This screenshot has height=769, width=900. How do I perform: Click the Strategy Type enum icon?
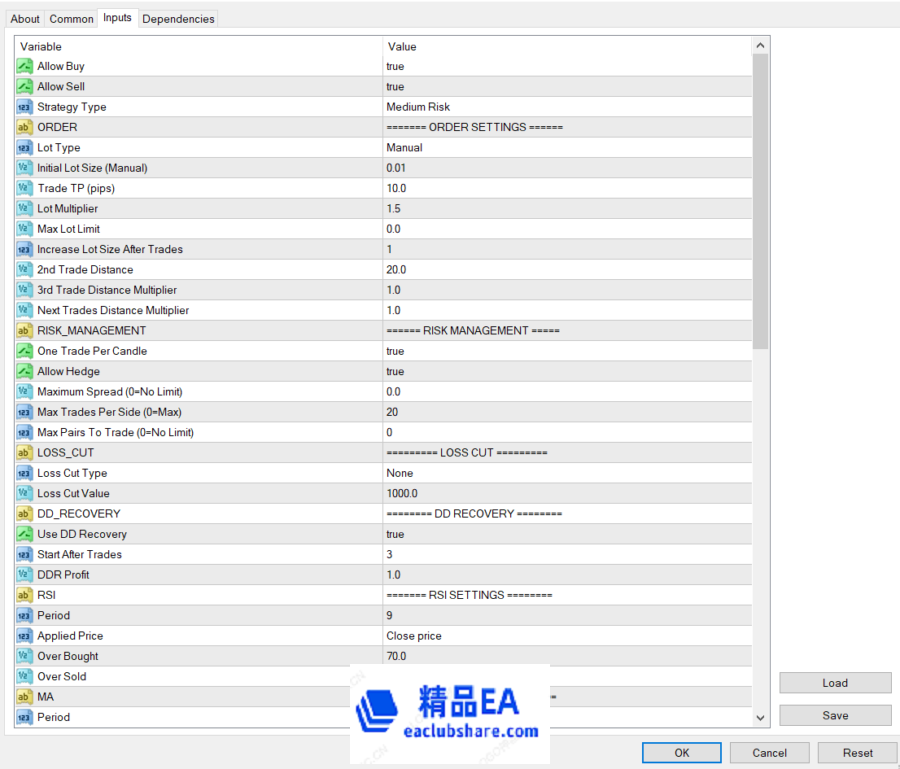[x=25, y=107]
